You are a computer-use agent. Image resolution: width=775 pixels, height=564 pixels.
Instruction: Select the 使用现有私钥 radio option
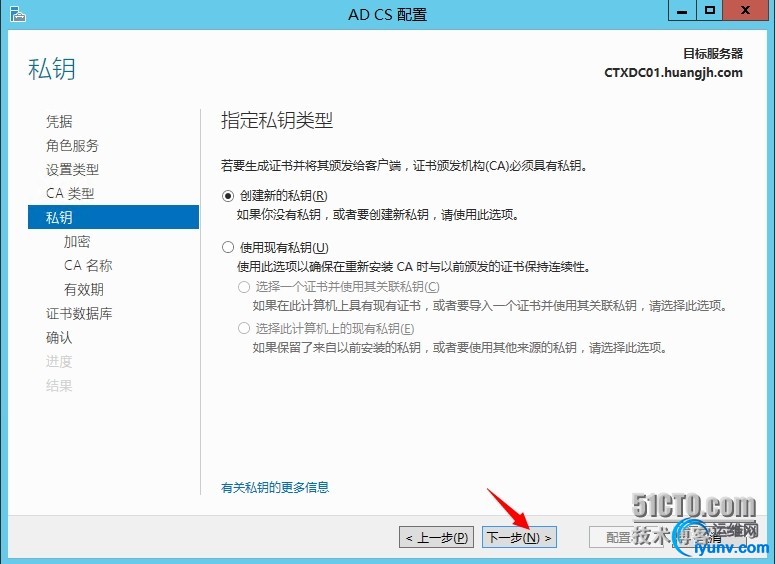228,247
